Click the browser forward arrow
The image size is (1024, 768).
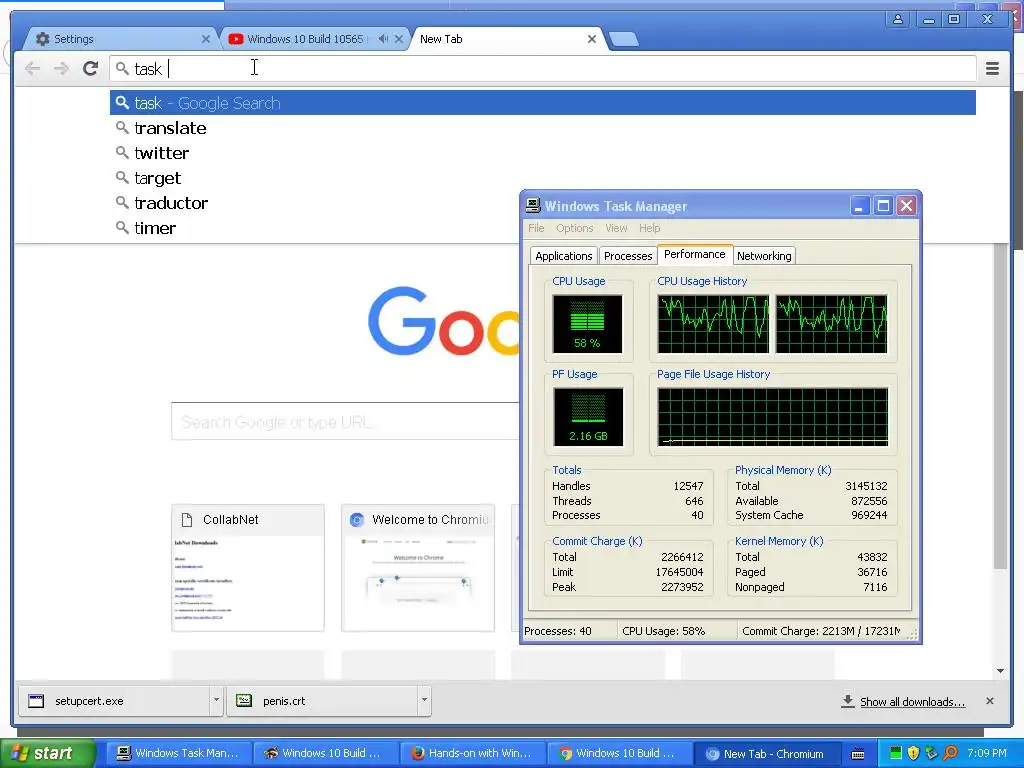pos(61,69)
